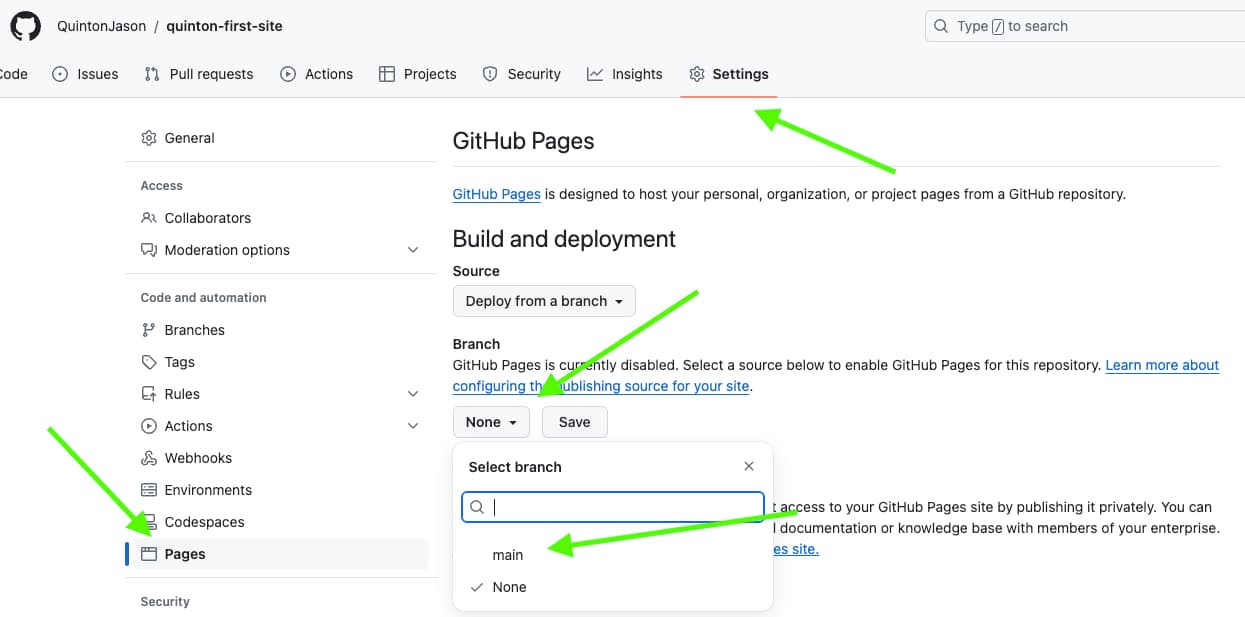Click the Codespaces icon
The image size is (1245, 617).
coord(149,522)
